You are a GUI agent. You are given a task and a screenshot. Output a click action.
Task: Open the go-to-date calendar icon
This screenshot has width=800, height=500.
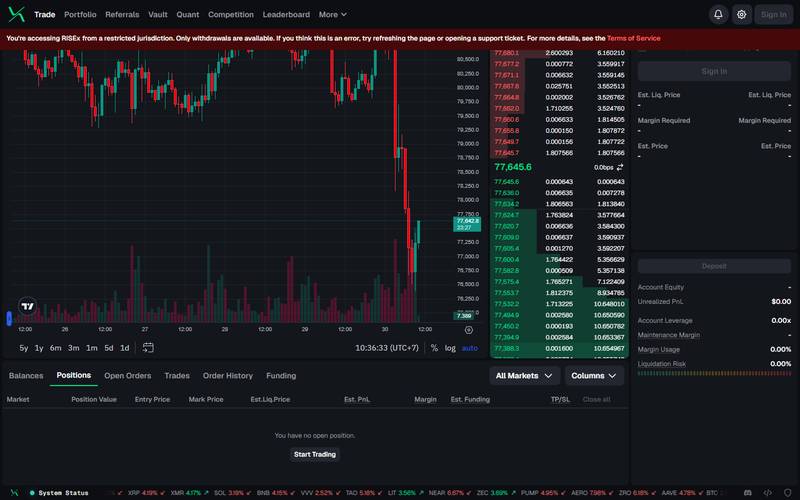148,347
